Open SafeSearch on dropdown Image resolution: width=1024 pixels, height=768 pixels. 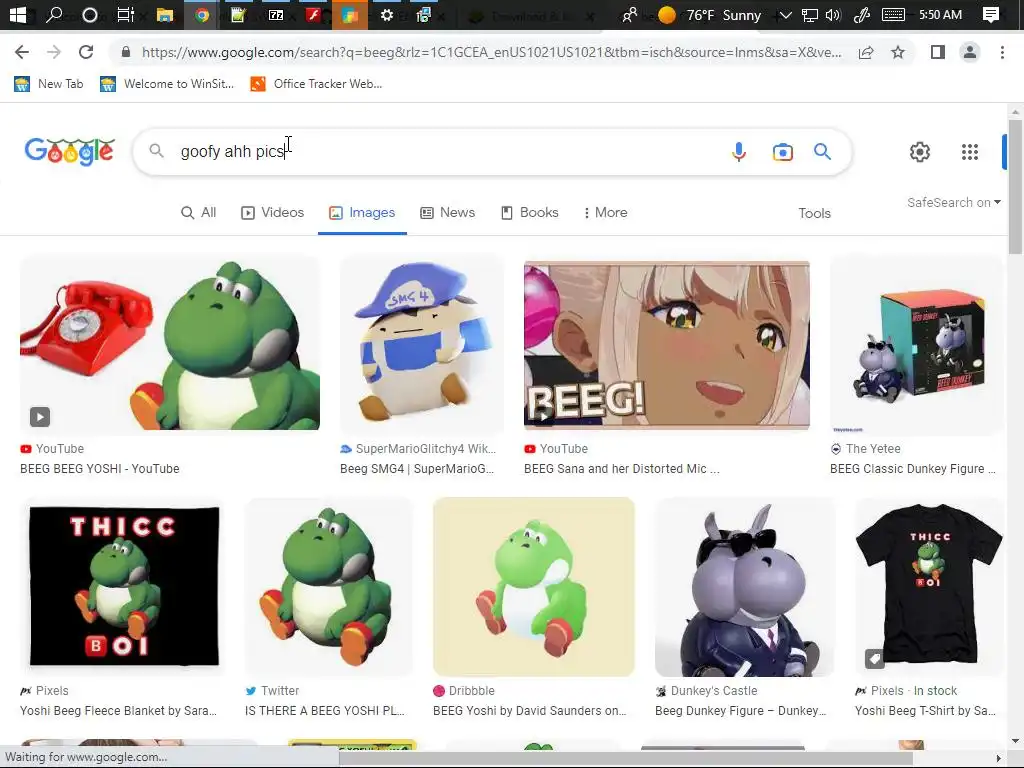tap(953, 202)
